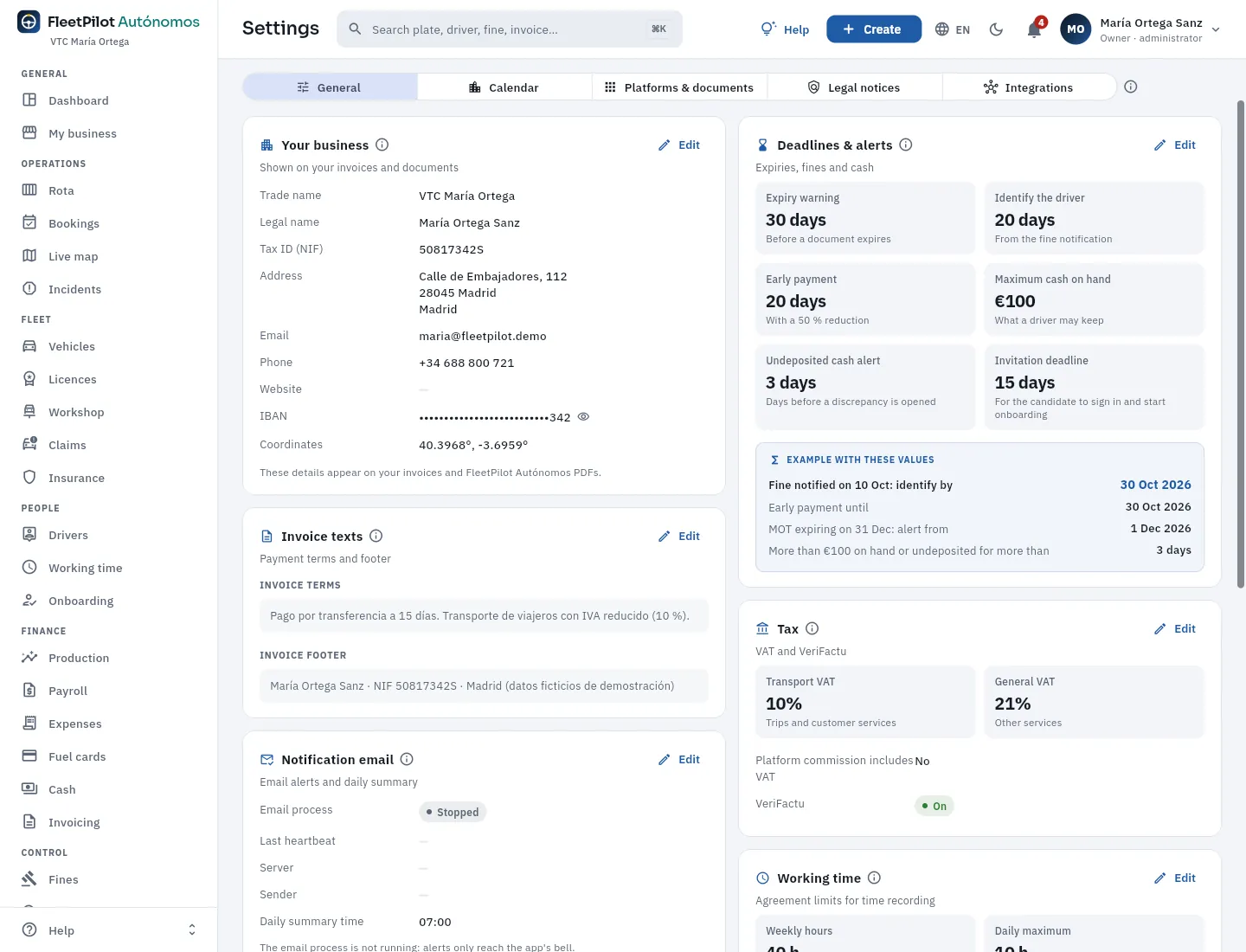Switch to the Platforms & documents tab
Viewport: 1246px width, 952px height.
point(679,87)
